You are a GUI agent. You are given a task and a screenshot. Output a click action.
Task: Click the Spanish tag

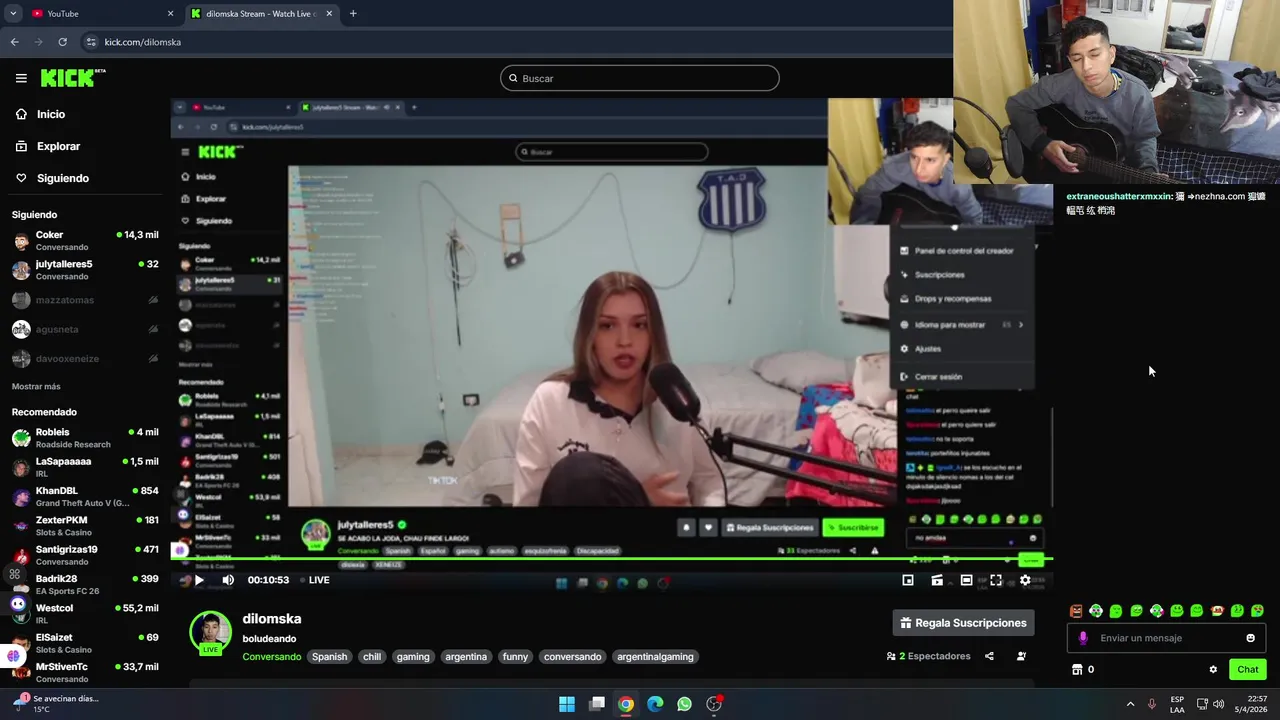[x=329, y=657]
